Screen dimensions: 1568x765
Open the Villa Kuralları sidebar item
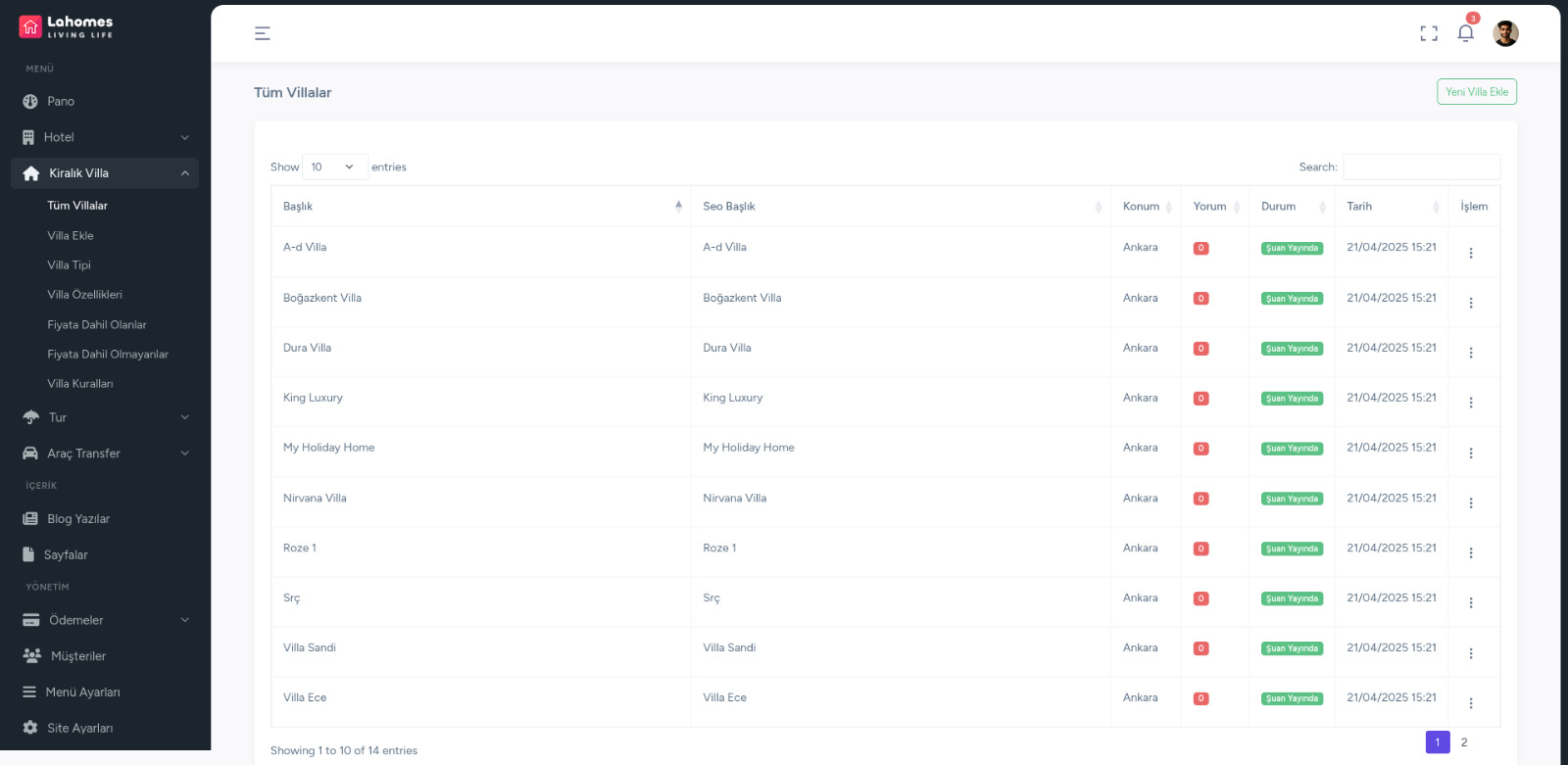click(x=80, y=384)
